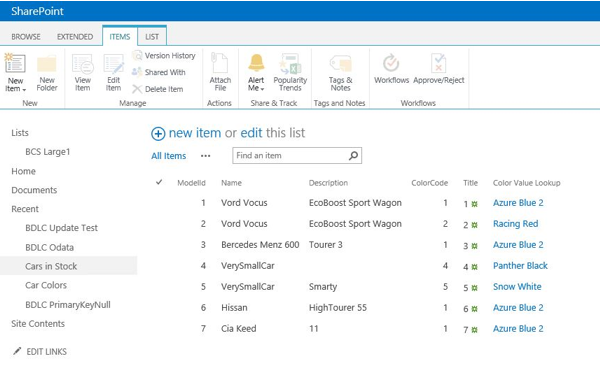
Task: Open the Panther Black lookup link
Action: [x=520, y=266]
